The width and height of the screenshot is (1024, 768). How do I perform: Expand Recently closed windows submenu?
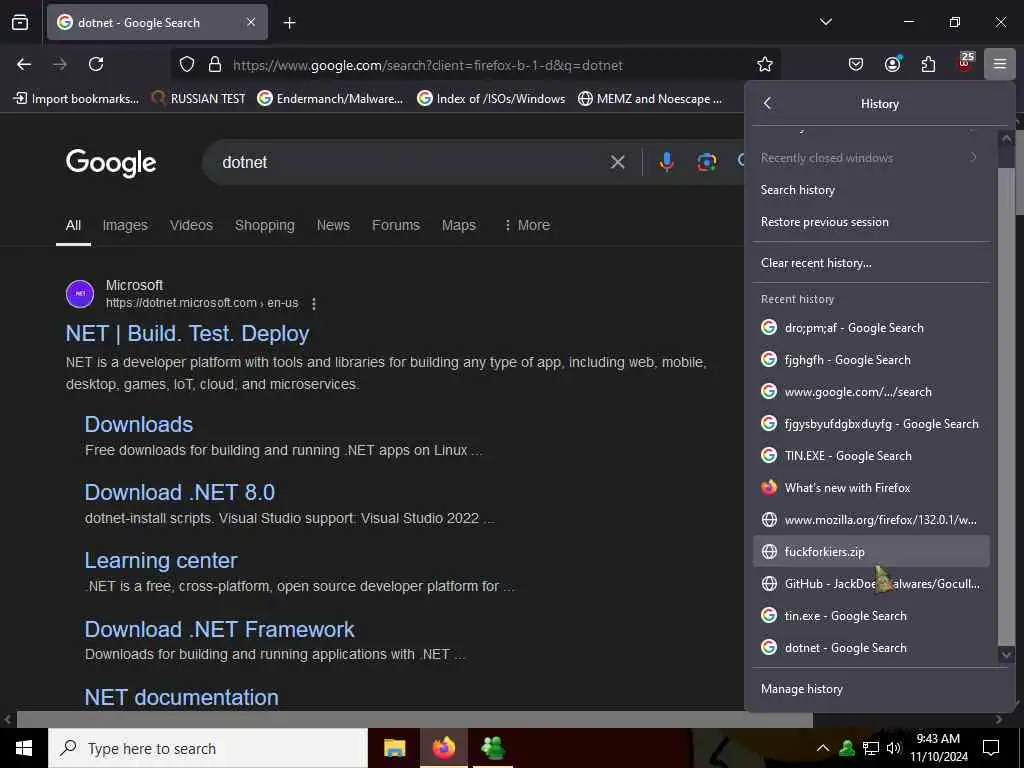click(x=871, y=158)
